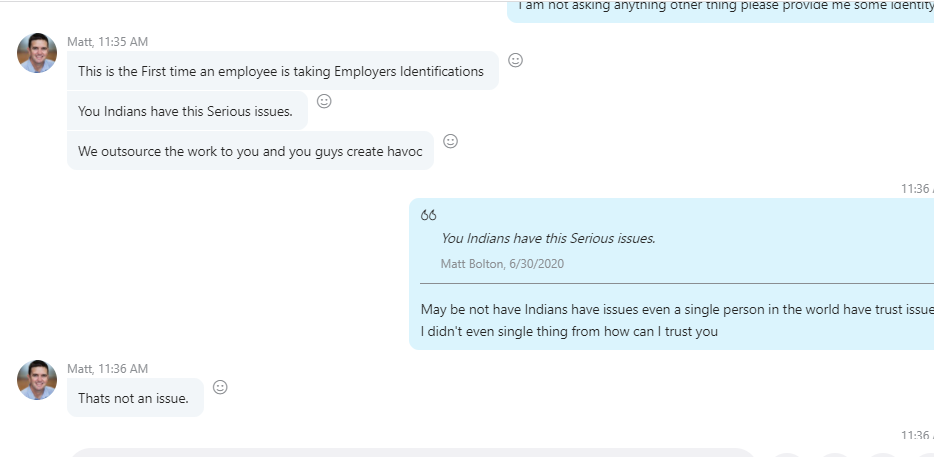
Task: Open Matt's profile picture at 11:35 AM
Action: click(37, 53)
